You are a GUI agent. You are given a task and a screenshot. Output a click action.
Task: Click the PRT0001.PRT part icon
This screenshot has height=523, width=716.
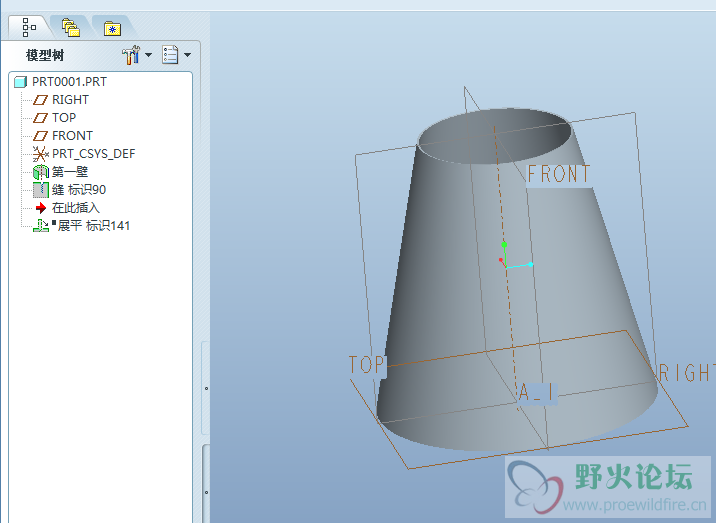pos(21,82)
